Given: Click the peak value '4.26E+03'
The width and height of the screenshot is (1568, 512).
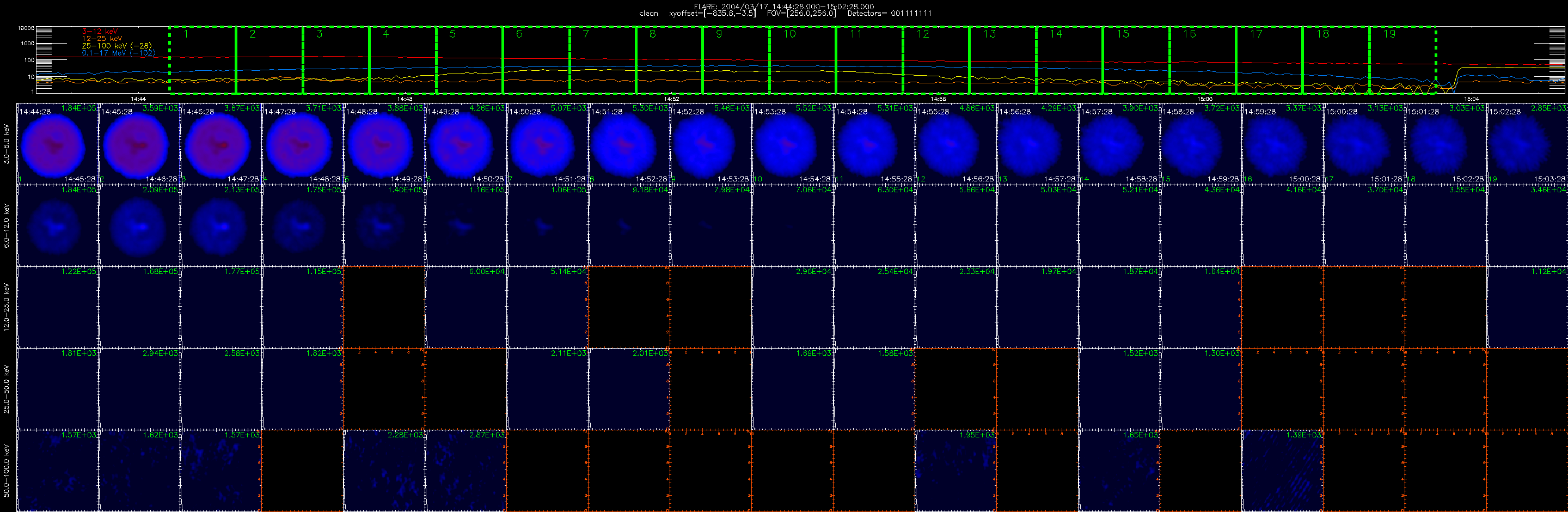Looking at the screenshot, I should click(488, 108).
